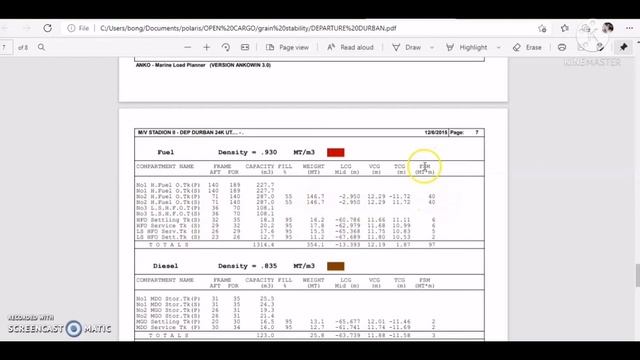640x360 pixels.
Task: Click the Fuel total capacity value 1314.4
Action: click(263, 244)
